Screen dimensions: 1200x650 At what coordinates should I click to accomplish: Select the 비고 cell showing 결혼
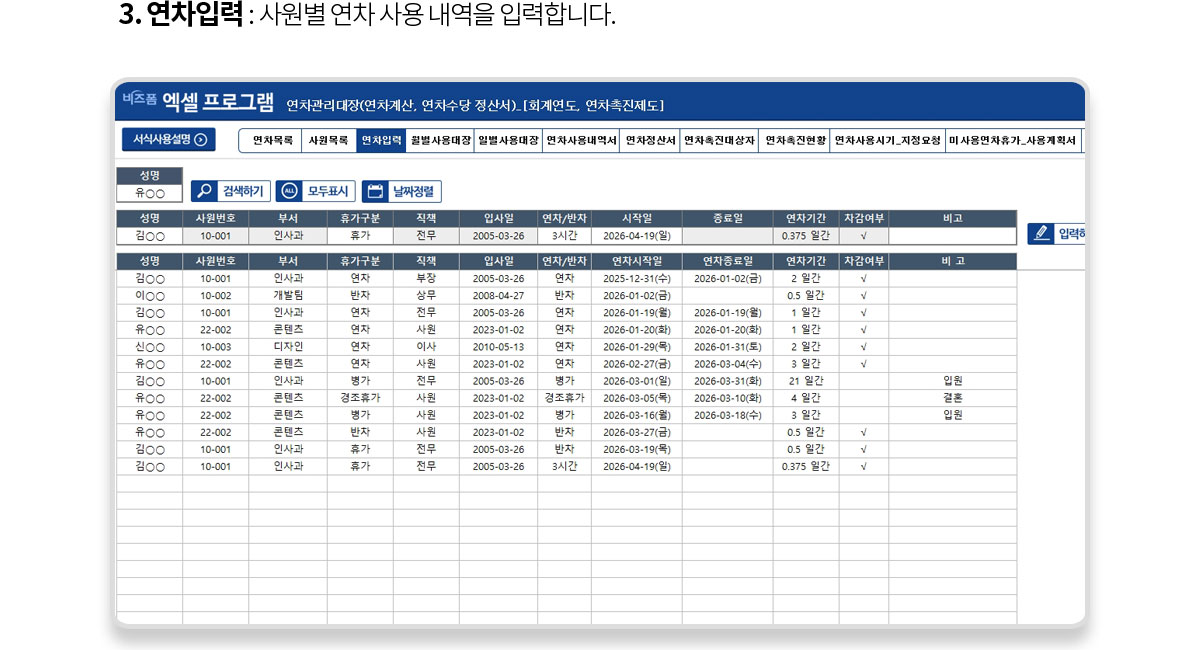[952, 398]
